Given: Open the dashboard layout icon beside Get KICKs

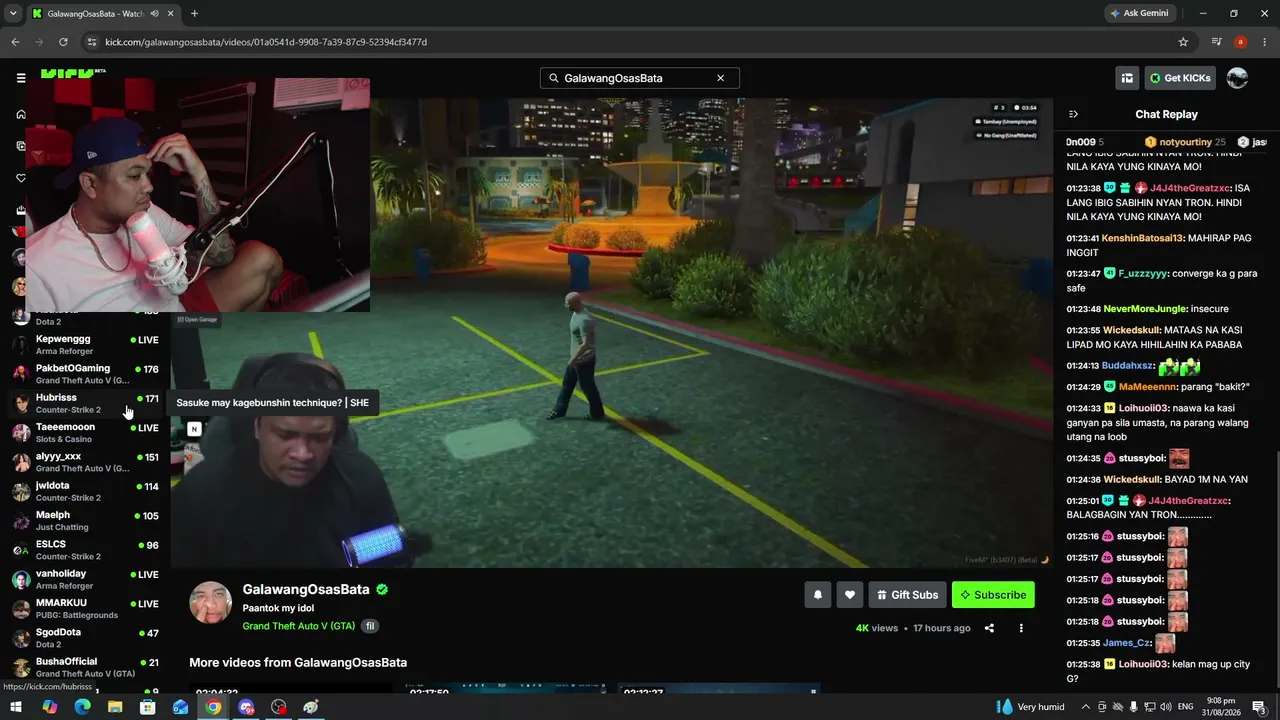Looking at the screenshot, I should 1127,78.
